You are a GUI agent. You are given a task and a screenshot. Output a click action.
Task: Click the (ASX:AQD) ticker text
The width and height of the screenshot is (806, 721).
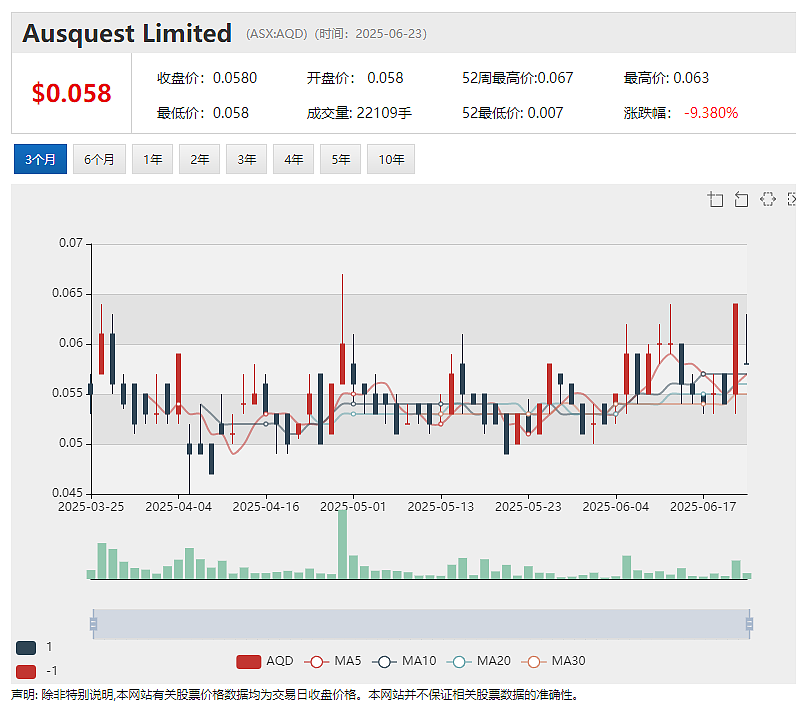coord(277,34)
